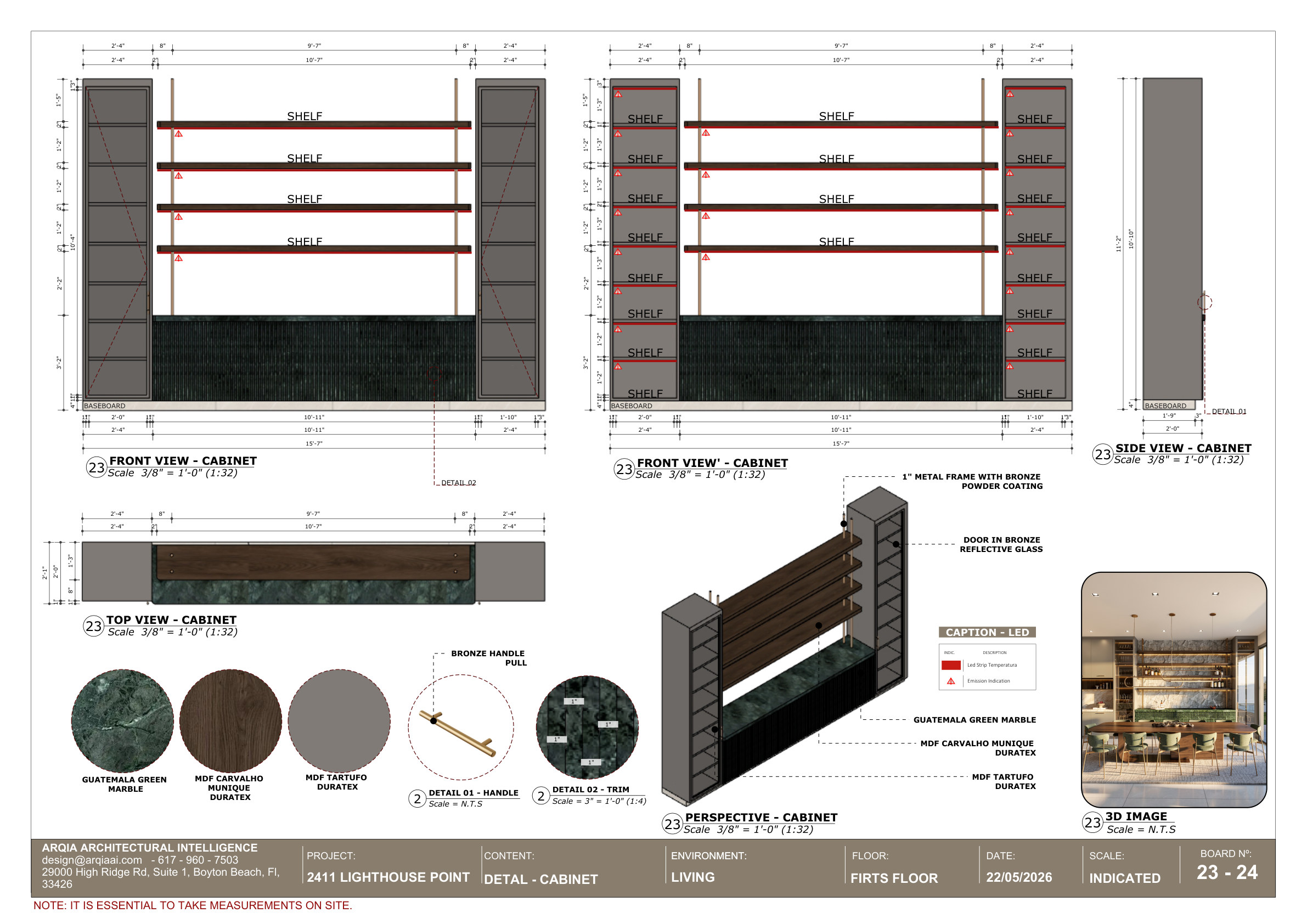
Task: Click "ARQIA ARCHITECTURAL INTELLIGENCE" in the title block
Action: click(150, 848)
